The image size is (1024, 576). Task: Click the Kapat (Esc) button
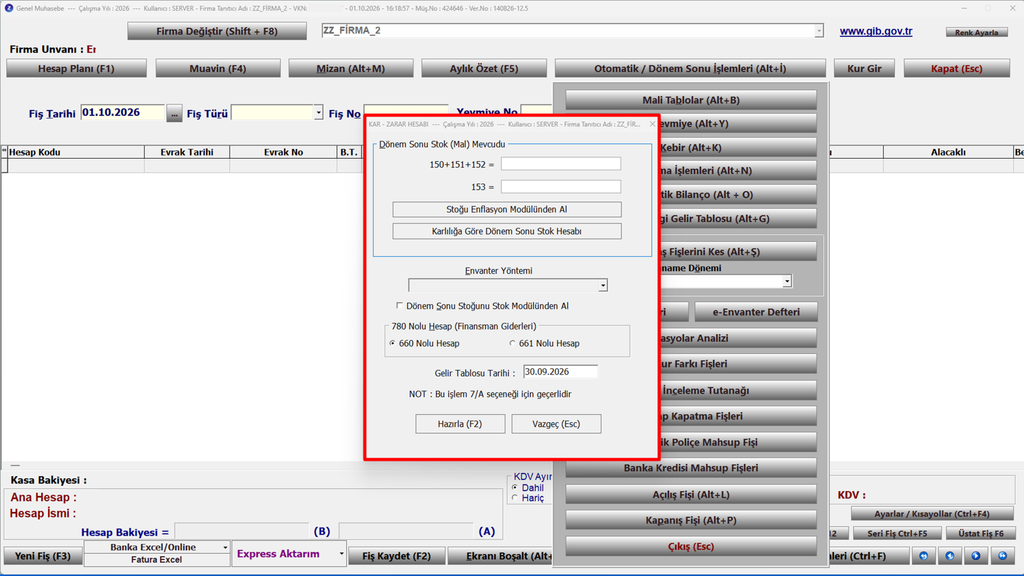pos(957,69)
